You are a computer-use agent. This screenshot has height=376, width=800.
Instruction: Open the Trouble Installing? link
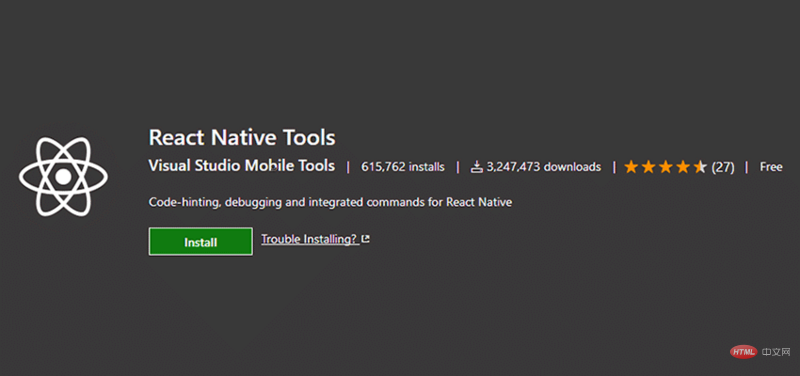tap(310, 239)
